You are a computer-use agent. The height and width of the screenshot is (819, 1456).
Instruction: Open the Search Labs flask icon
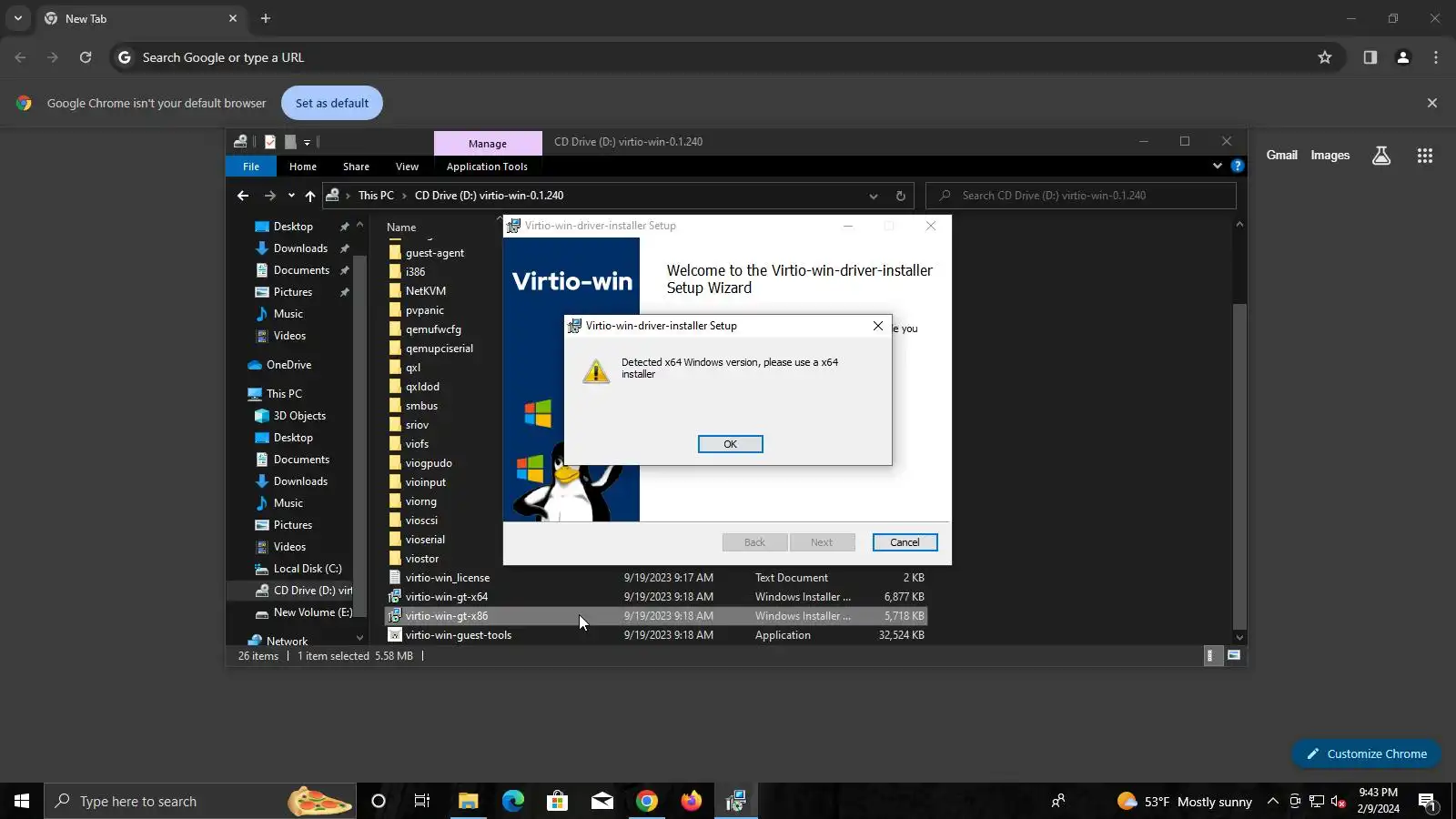(x=1381, y=156)
